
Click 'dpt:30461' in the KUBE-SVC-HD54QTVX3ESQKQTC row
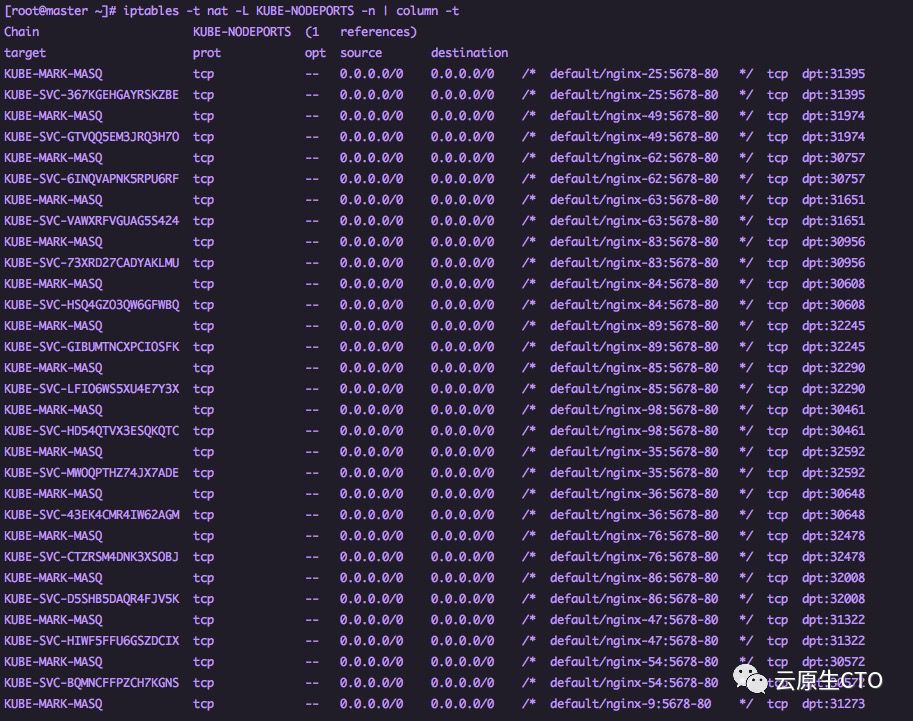click(x=833, y=430)
